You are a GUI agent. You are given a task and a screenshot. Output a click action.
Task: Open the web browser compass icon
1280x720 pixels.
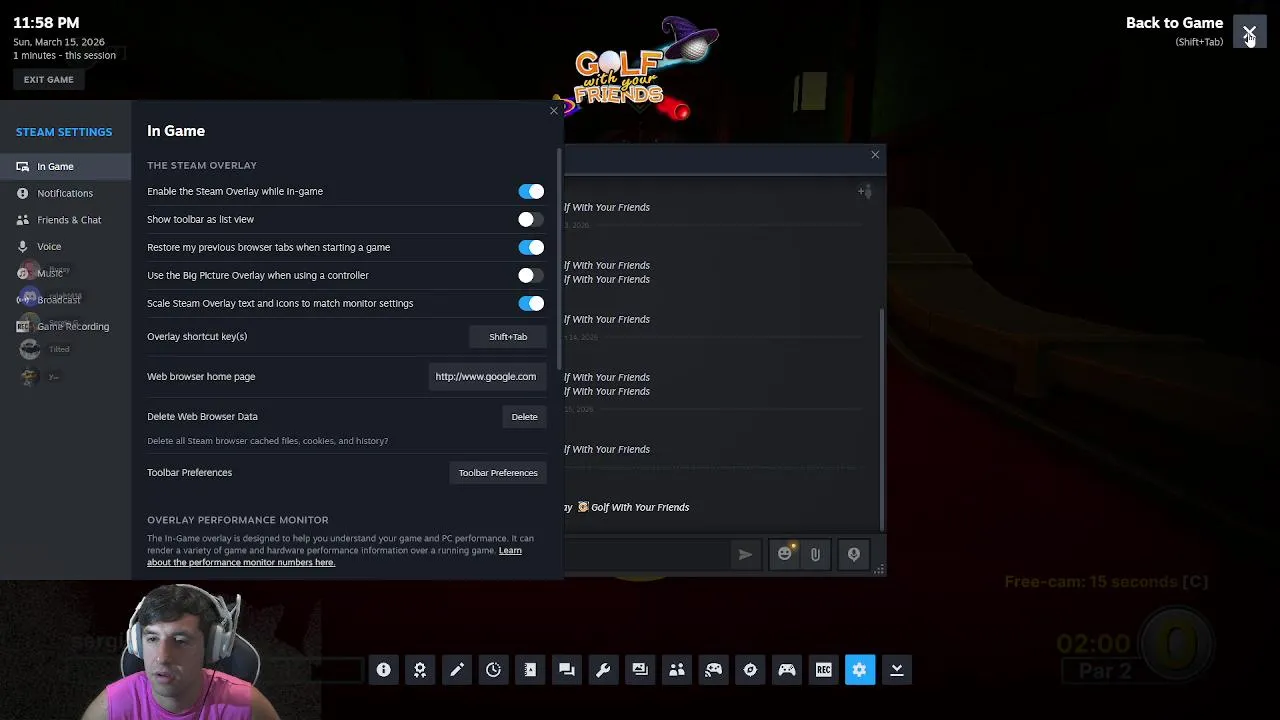750,670
